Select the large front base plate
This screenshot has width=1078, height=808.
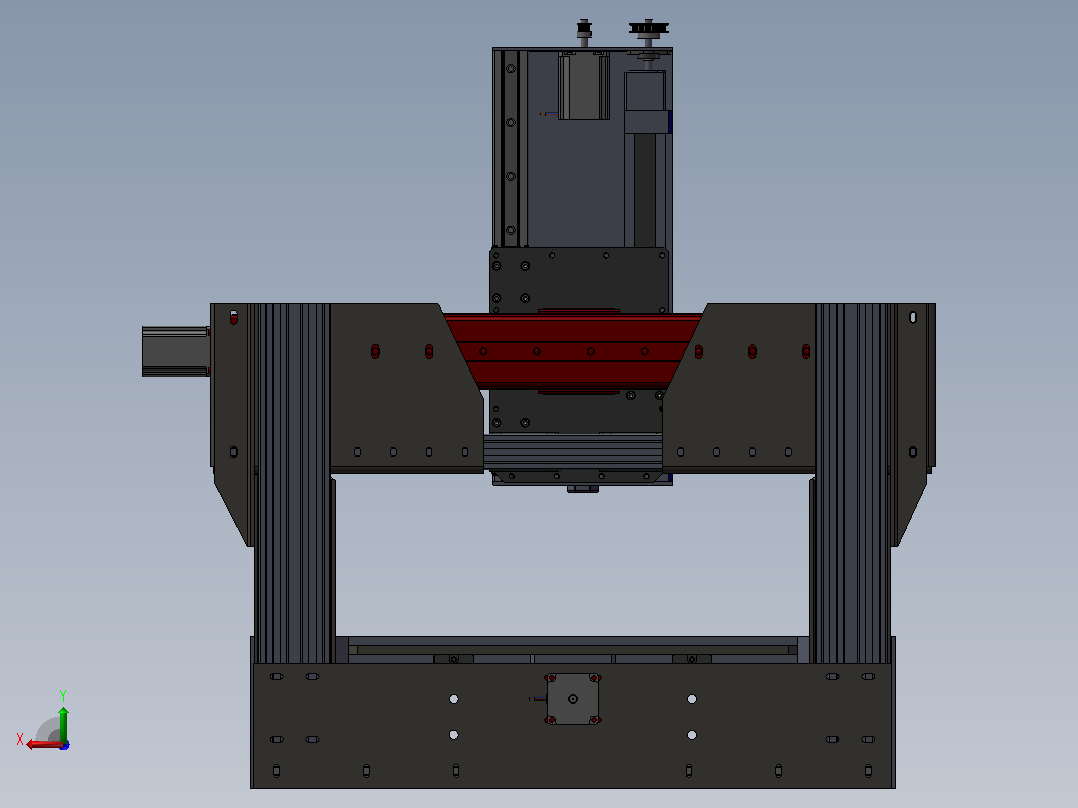click(573, 725)
